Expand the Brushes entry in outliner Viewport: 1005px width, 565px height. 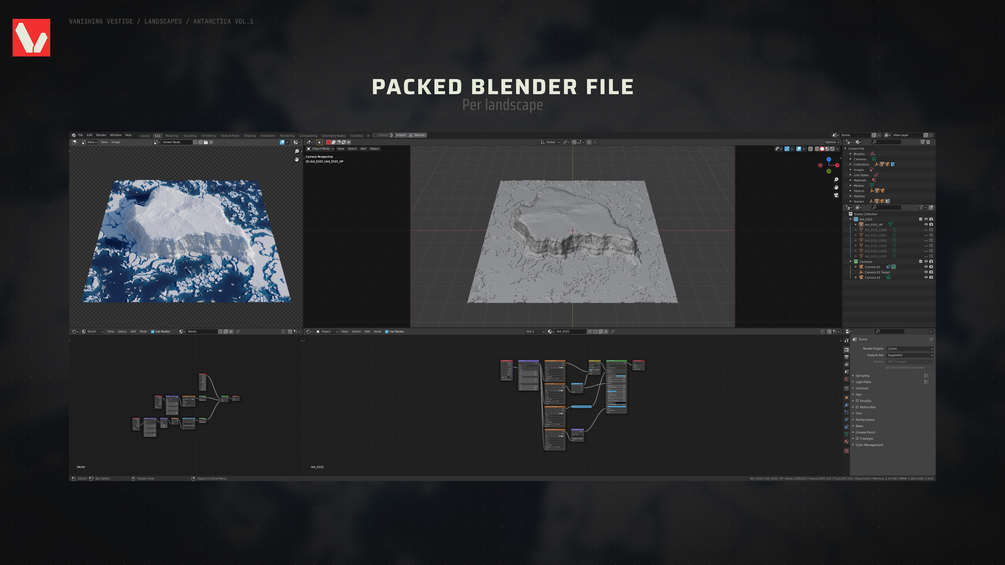click(x=851, y=154)
